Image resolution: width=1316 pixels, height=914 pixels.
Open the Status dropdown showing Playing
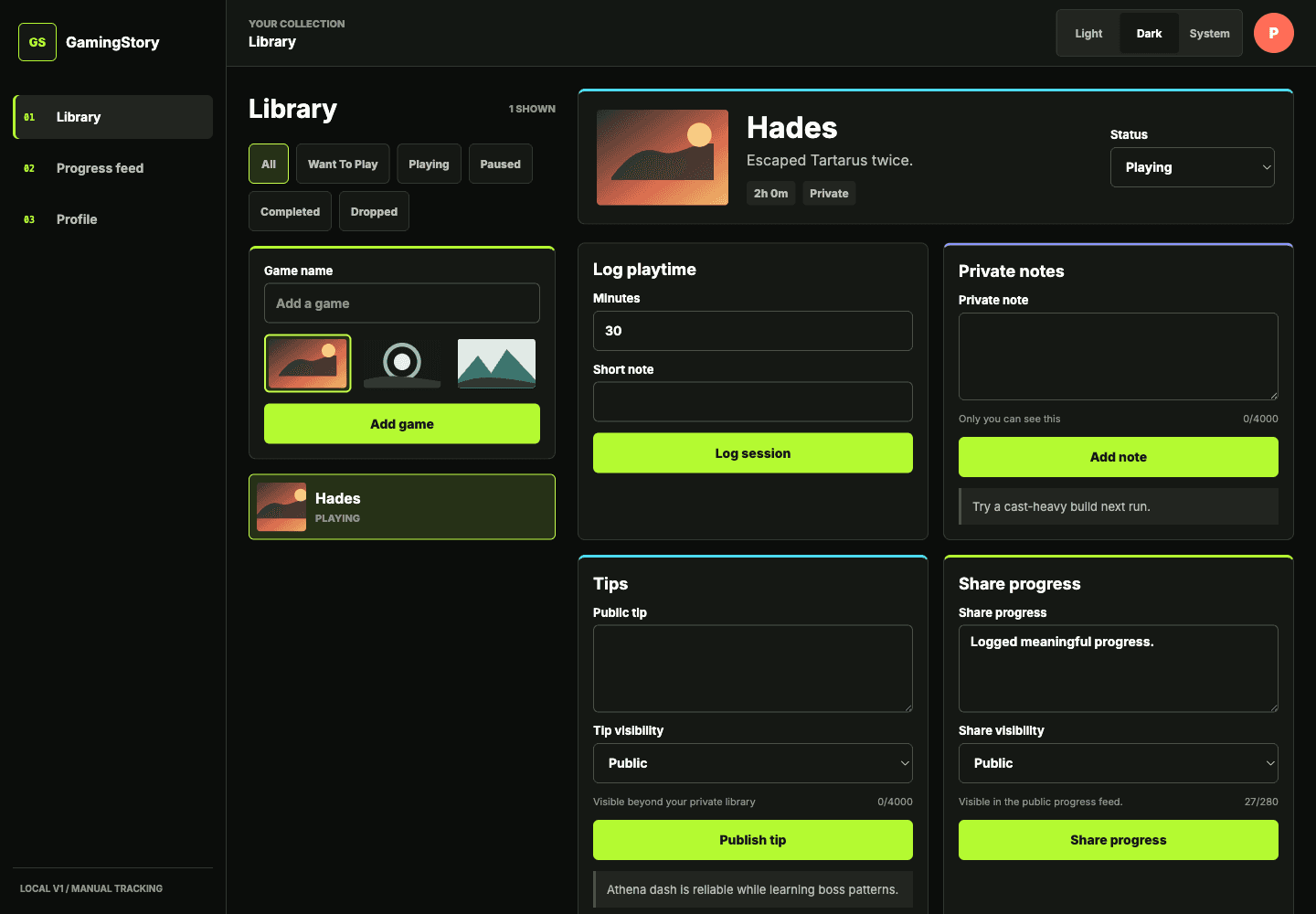(1193, 167)
